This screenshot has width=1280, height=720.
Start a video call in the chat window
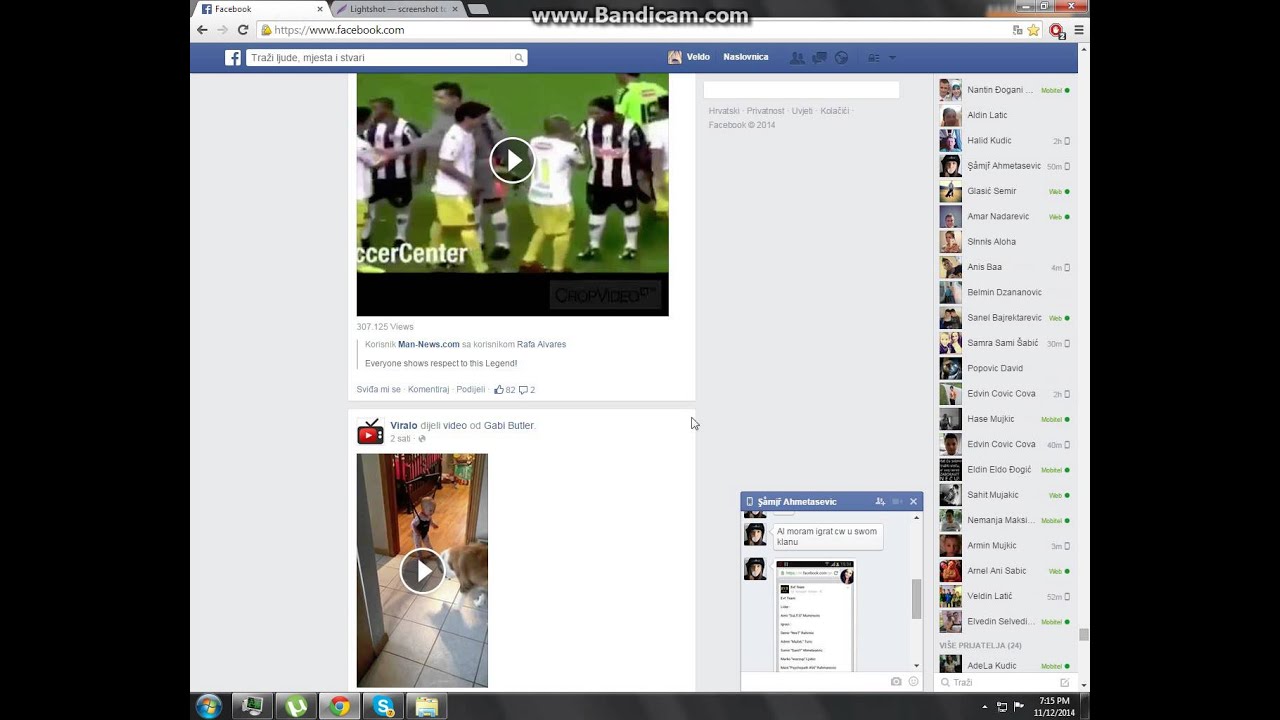(x=897, y=502)
